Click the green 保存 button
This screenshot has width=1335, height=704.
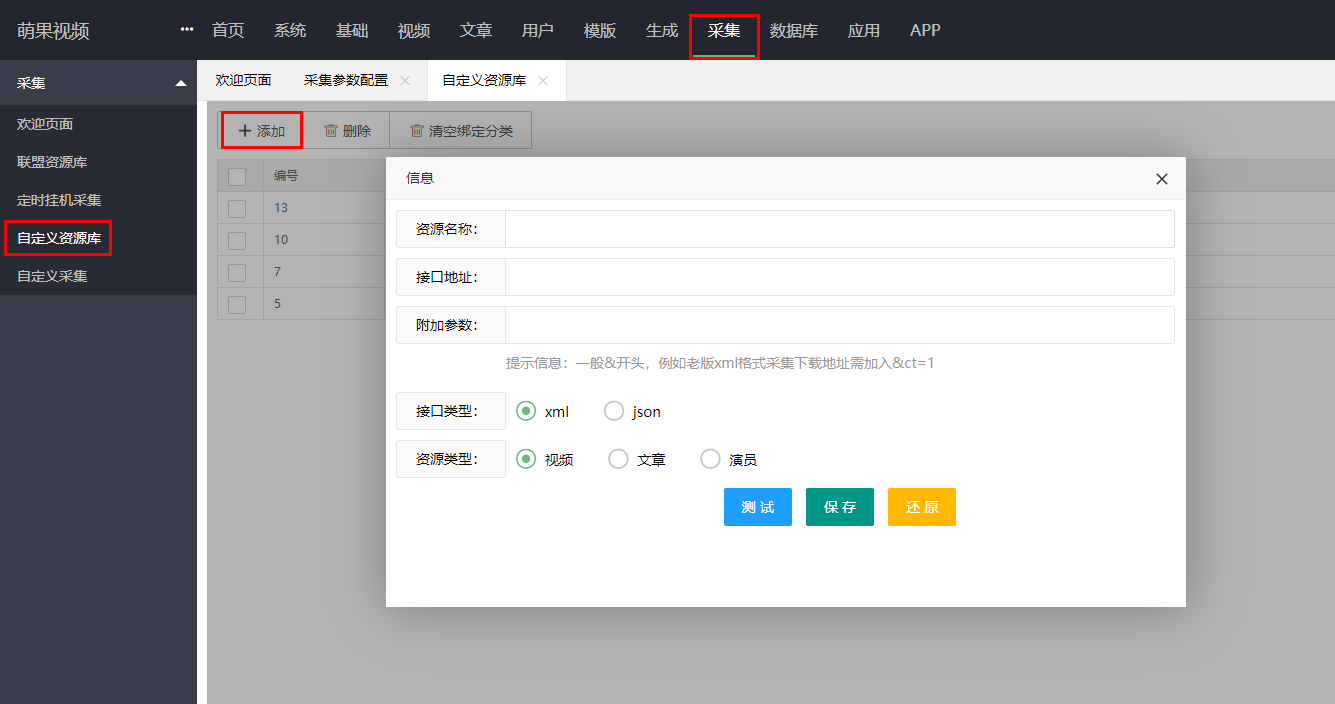click(x=840, y=507)
